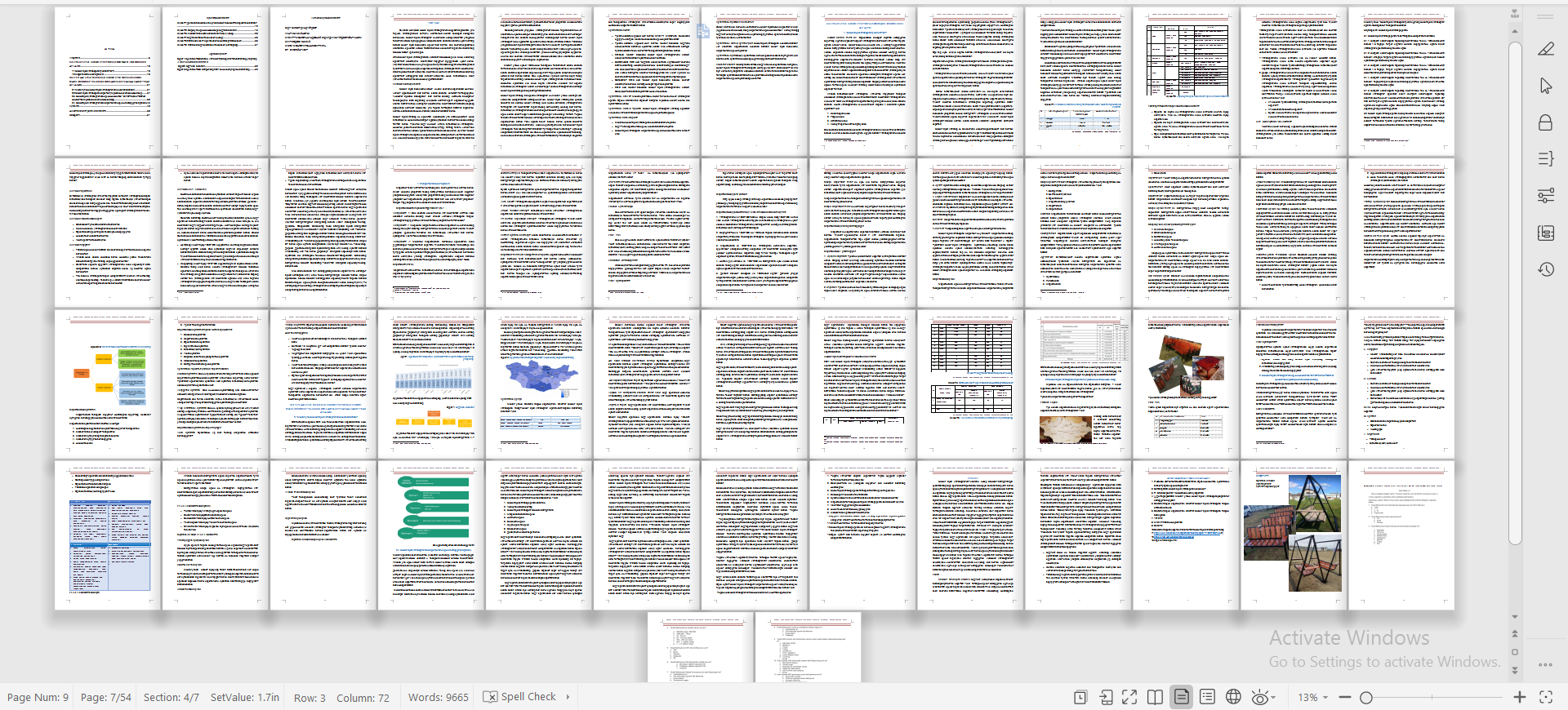The image size is (1568, 710).
Task: Open the history backup clock icon
Action: pyautogui.click(x=1545, y=269)
